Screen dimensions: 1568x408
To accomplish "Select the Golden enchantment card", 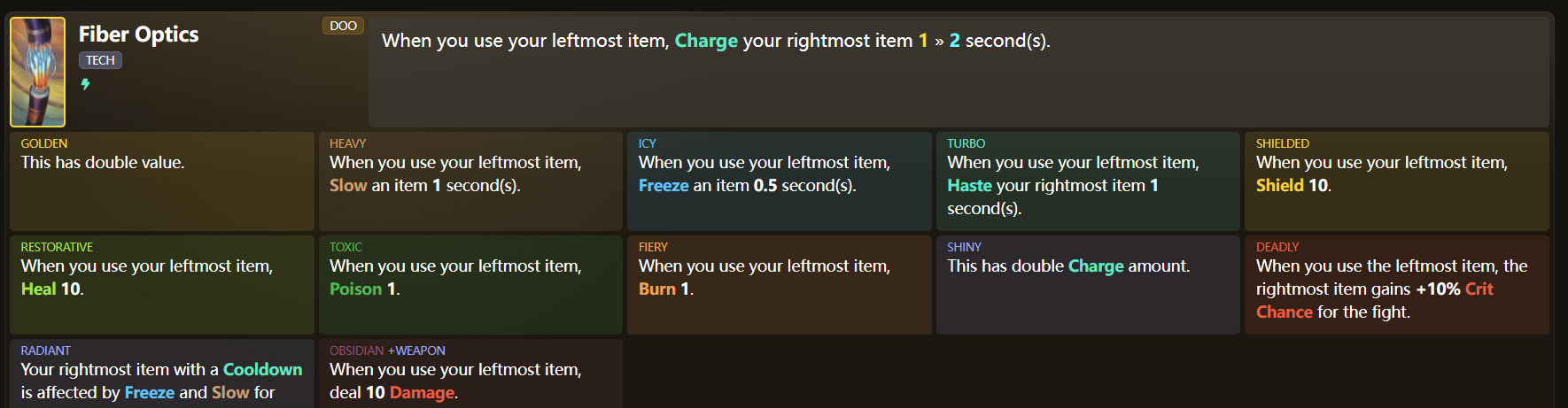I will pyautogui.click(x=162, y=181).
